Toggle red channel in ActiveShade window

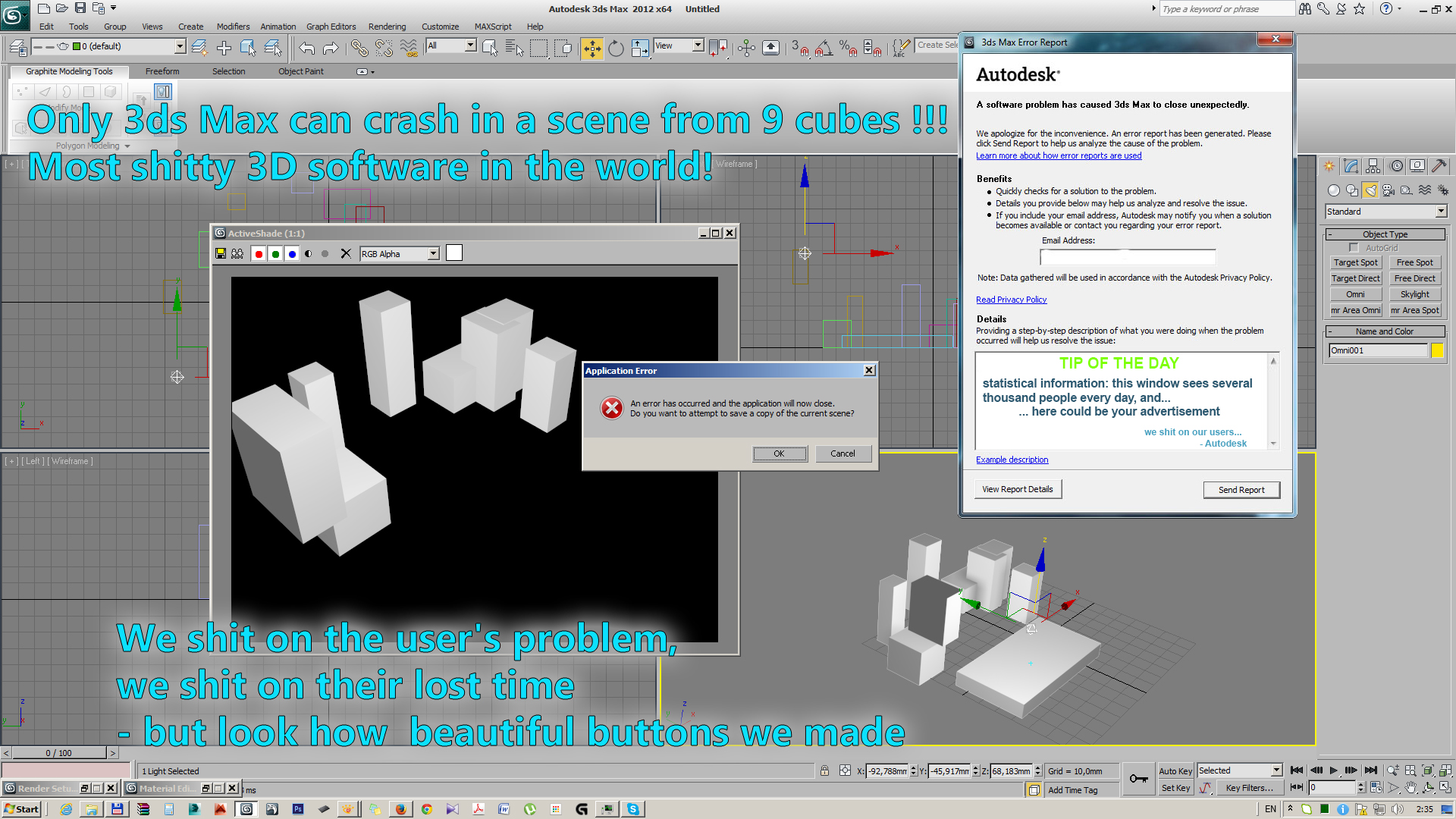coord(259,254)
